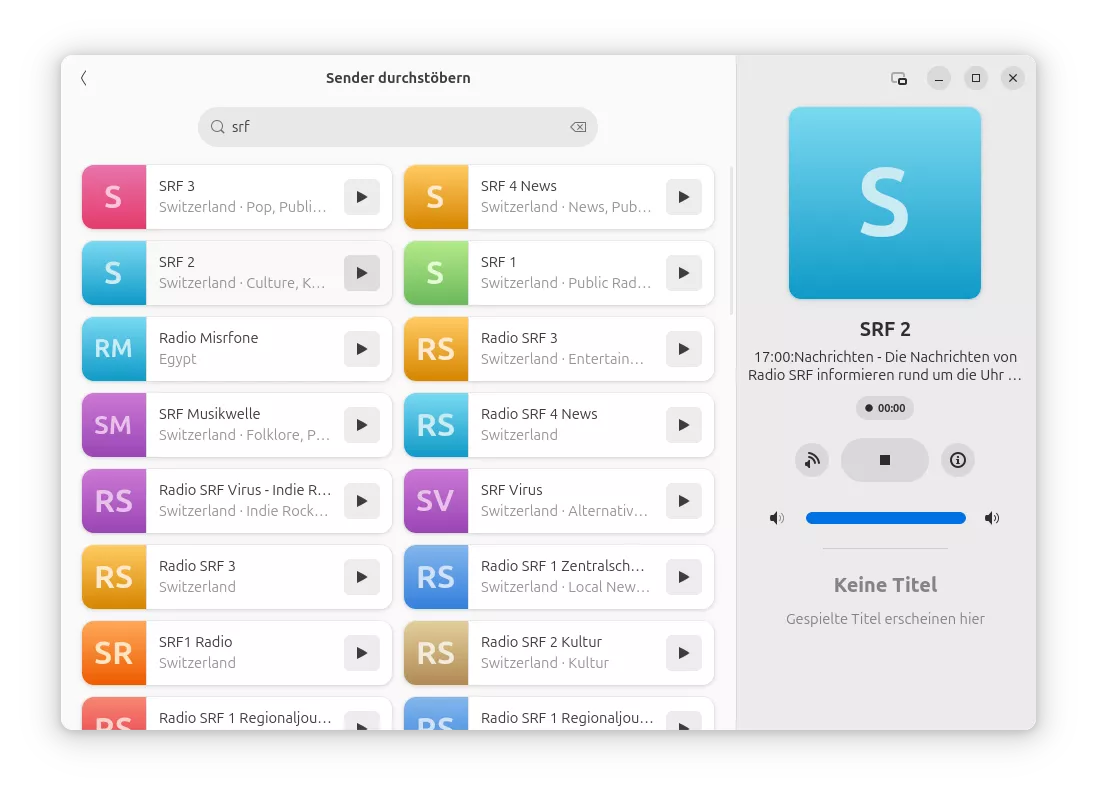Mute using the low-volume speaker icon
Screen dimensions: 1097x797
coord(776,518)
